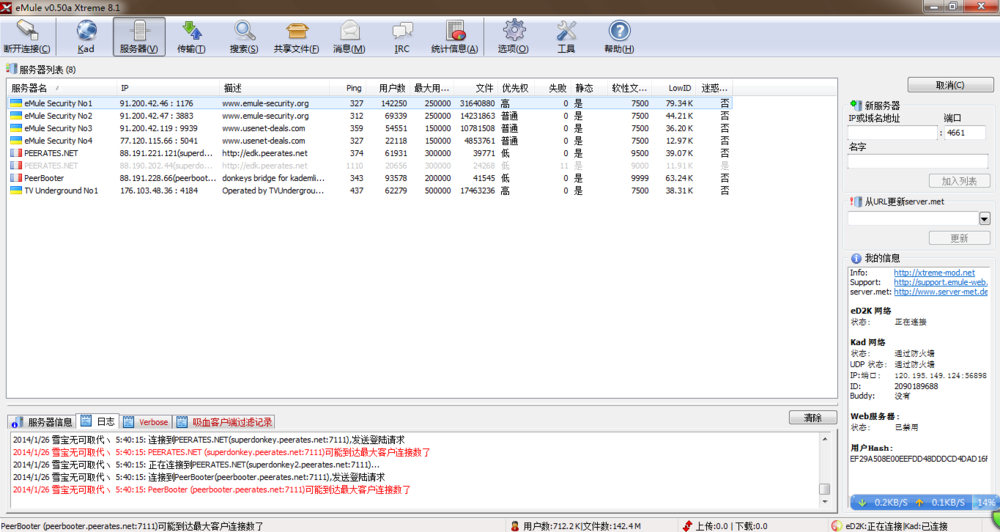This screenshot has height=532, width=1000.
Task: Open the Transfers (传输) view
Action: tap(191, 36)
